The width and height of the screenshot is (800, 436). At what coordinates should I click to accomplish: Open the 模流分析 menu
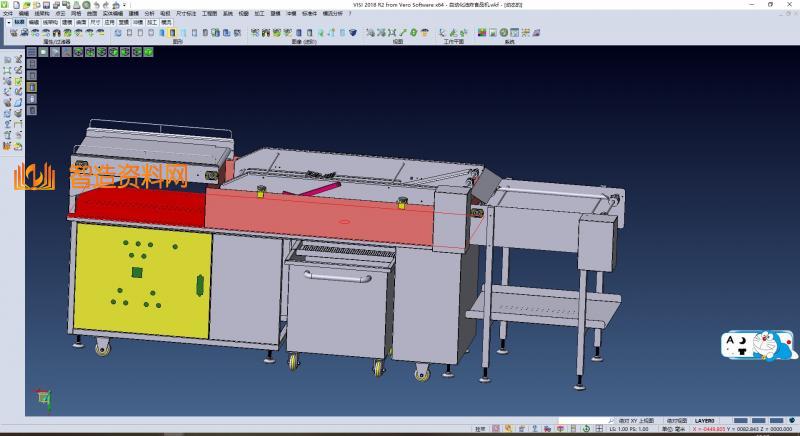[x=331, y=13]
